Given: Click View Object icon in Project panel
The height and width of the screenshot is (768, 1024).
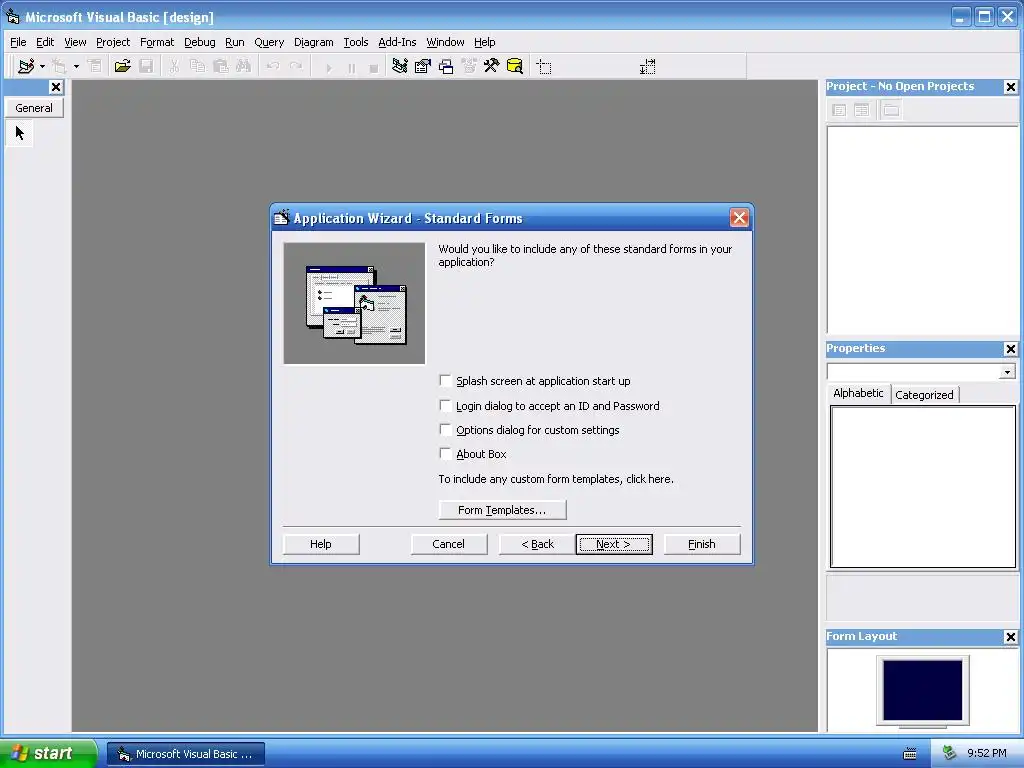Looking at the screenshot, I should pyautogui.click(x=862, y=110).
